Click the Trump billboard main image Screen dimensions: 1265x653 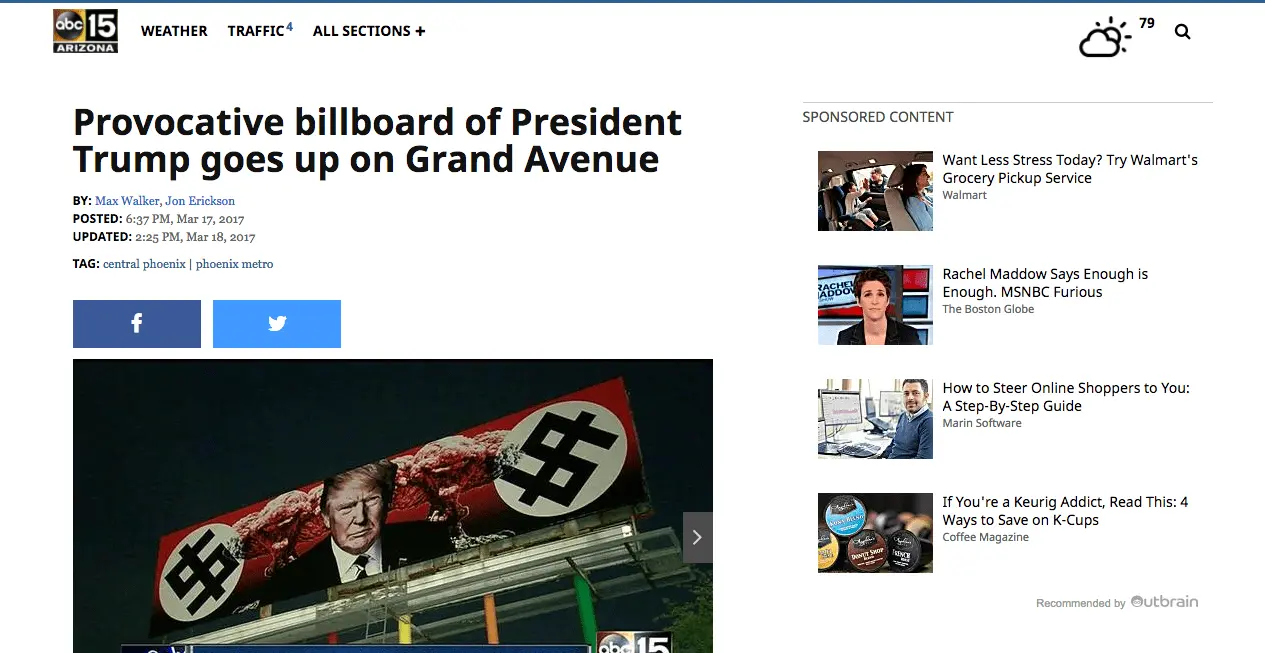tap(393, 506)
